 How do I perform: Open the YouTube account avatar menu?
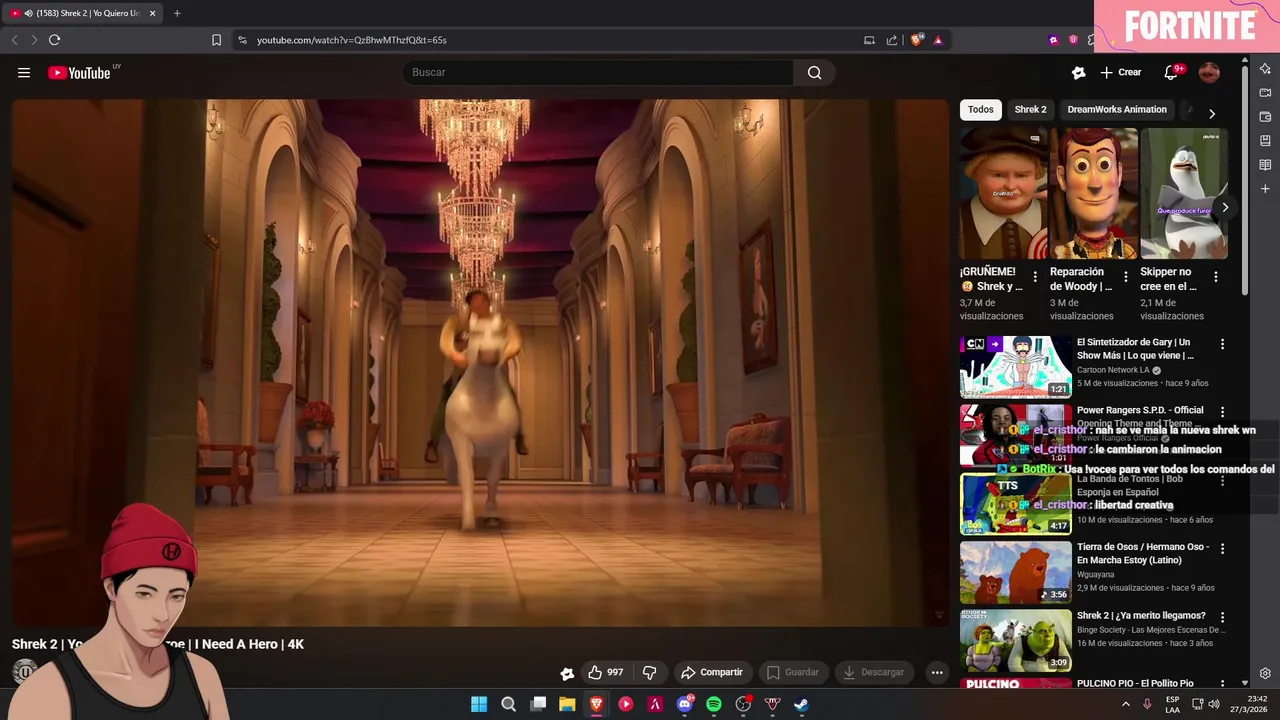coord(1209,72)
